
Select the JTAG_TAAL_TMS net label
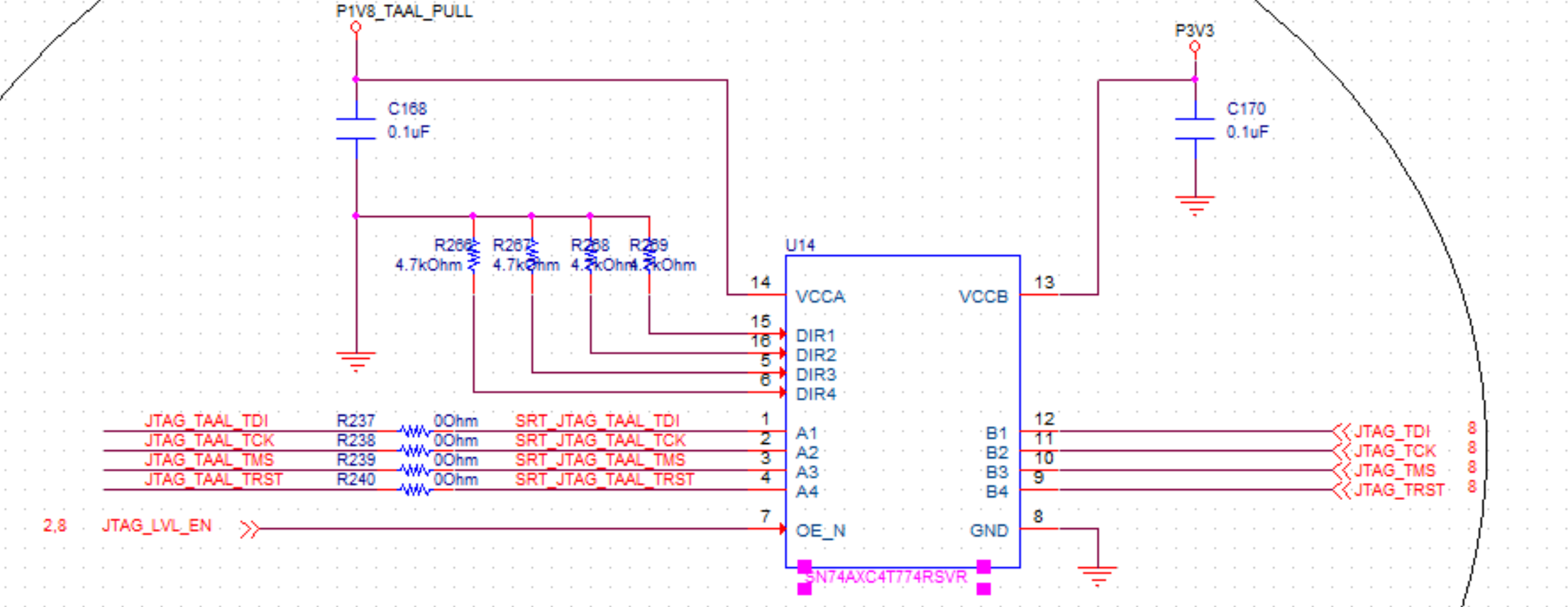(x=209, y=460)
